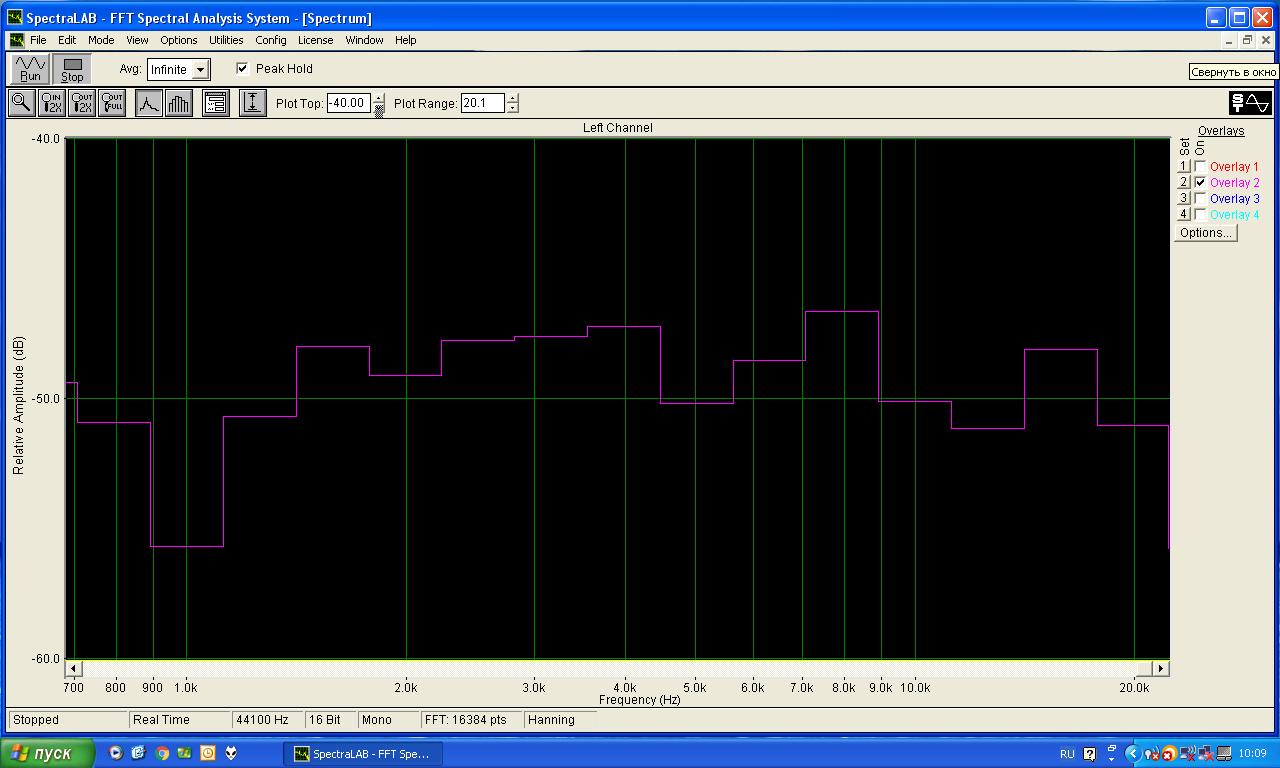Click the Zoom Out 2X icon

[x=82, y=103]
